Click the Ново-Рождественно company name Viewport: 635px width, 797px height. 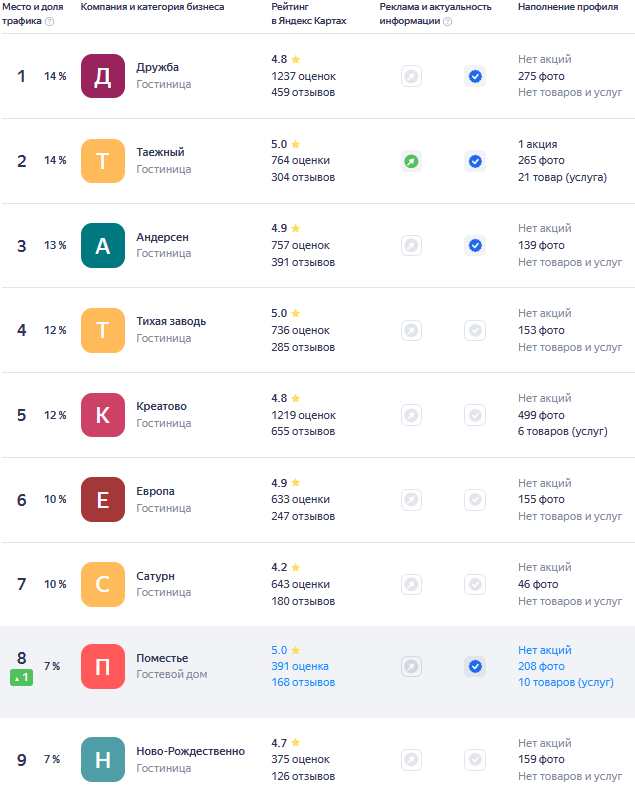[x=190, y=751]
